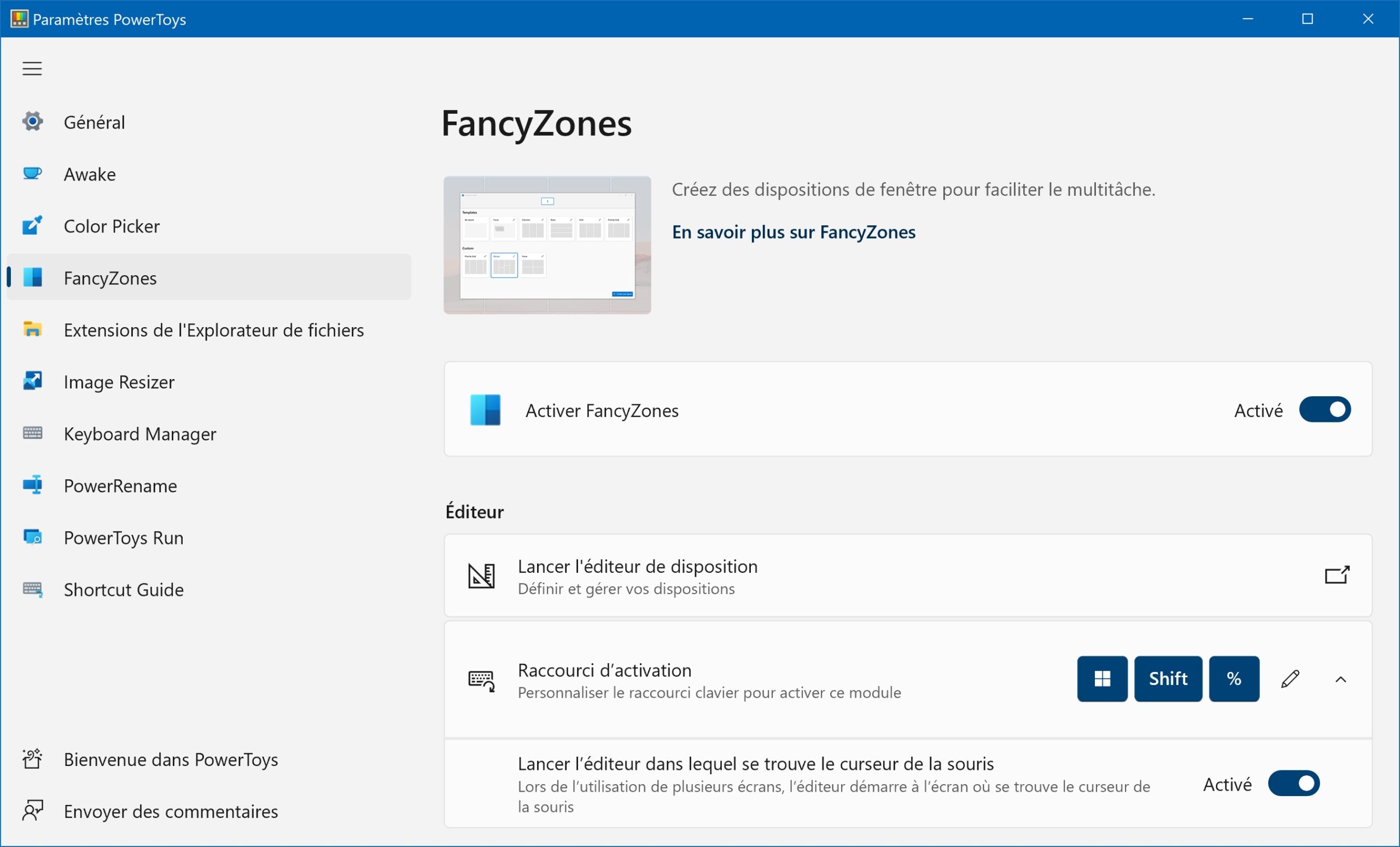
Task: Click the activation shortcut keyboard icon
Action: [481, 681]
